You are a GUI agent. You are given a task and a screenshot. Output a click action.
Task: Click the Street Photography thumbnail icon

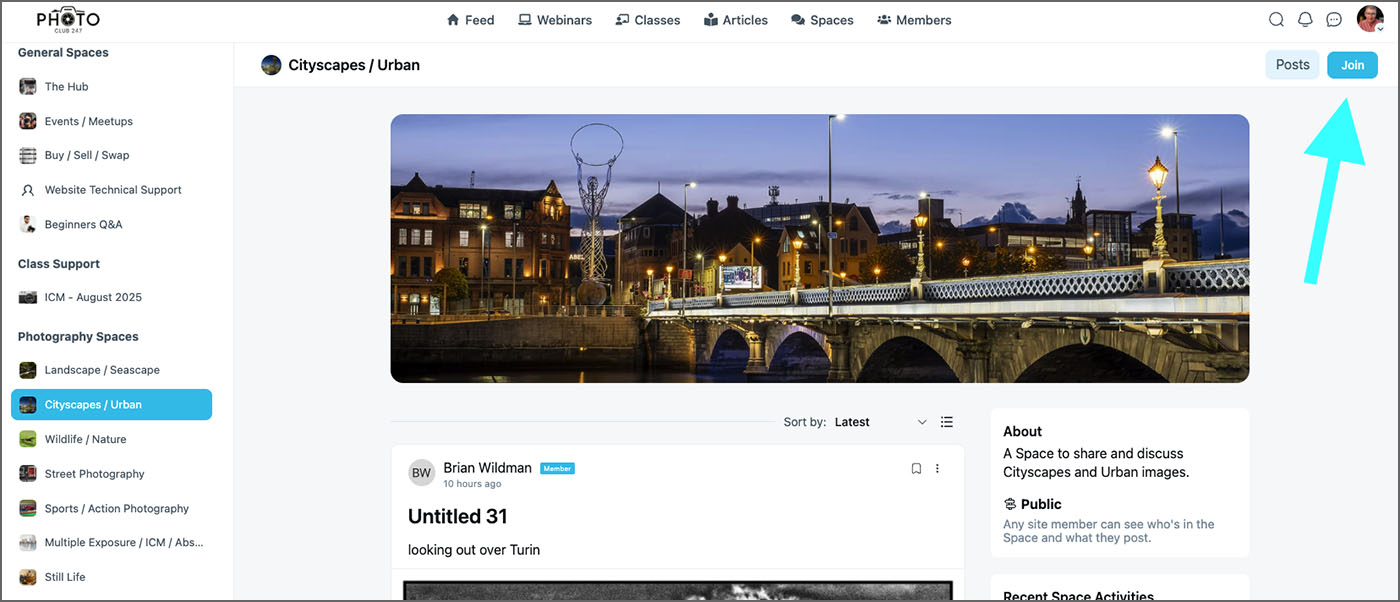pos(28,474)
